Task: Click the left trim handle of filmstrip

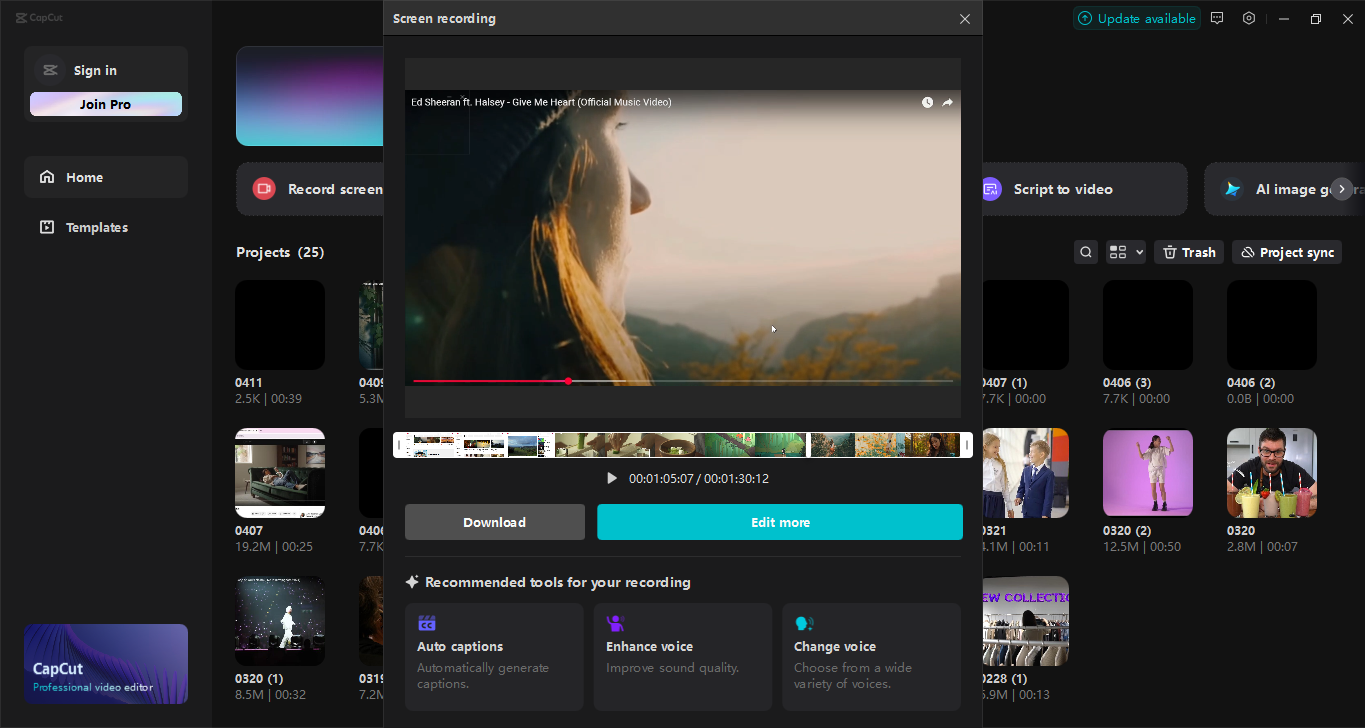Action: pos(399,445)
